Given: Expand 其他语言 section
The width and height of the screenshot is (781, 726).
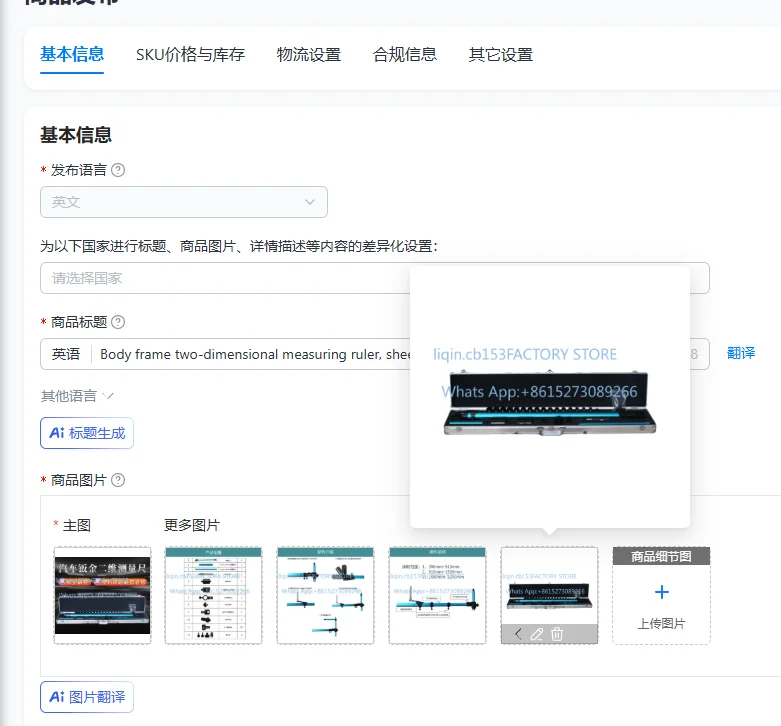Looking at the screenshot, I should (77, 396).
